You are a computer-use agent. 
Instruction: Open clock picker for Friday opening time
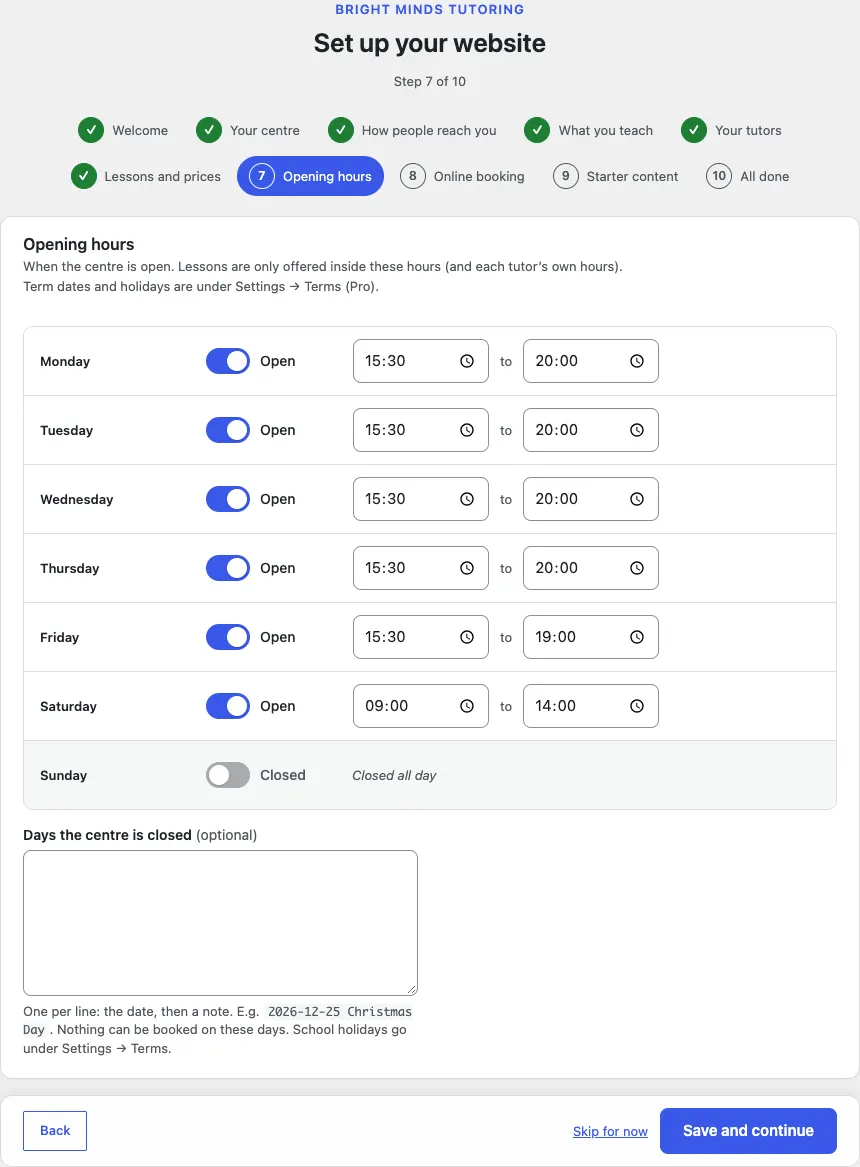(x=466, y=637)
